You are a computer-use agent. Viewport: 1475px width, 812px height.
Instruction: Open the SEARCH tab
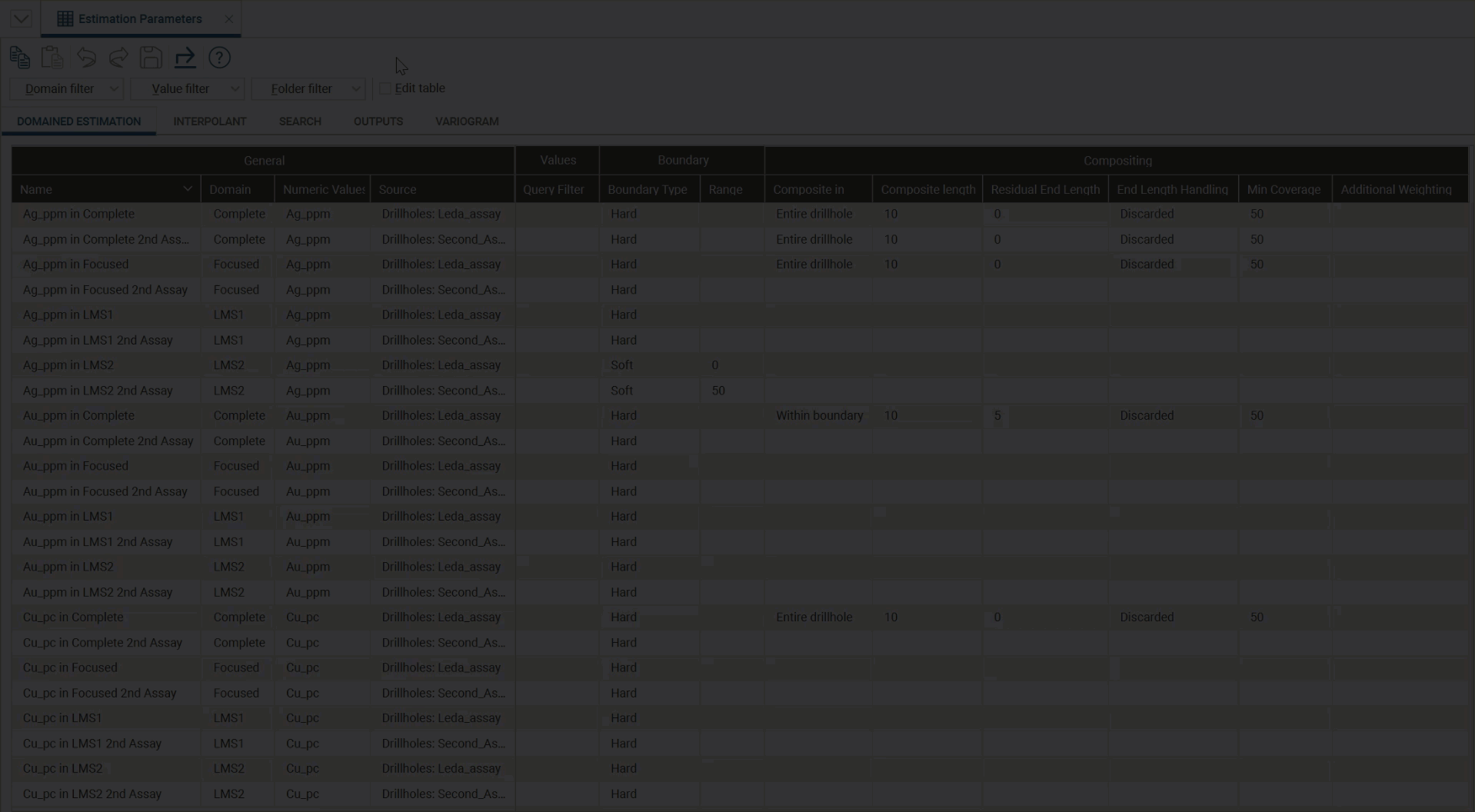300,121
